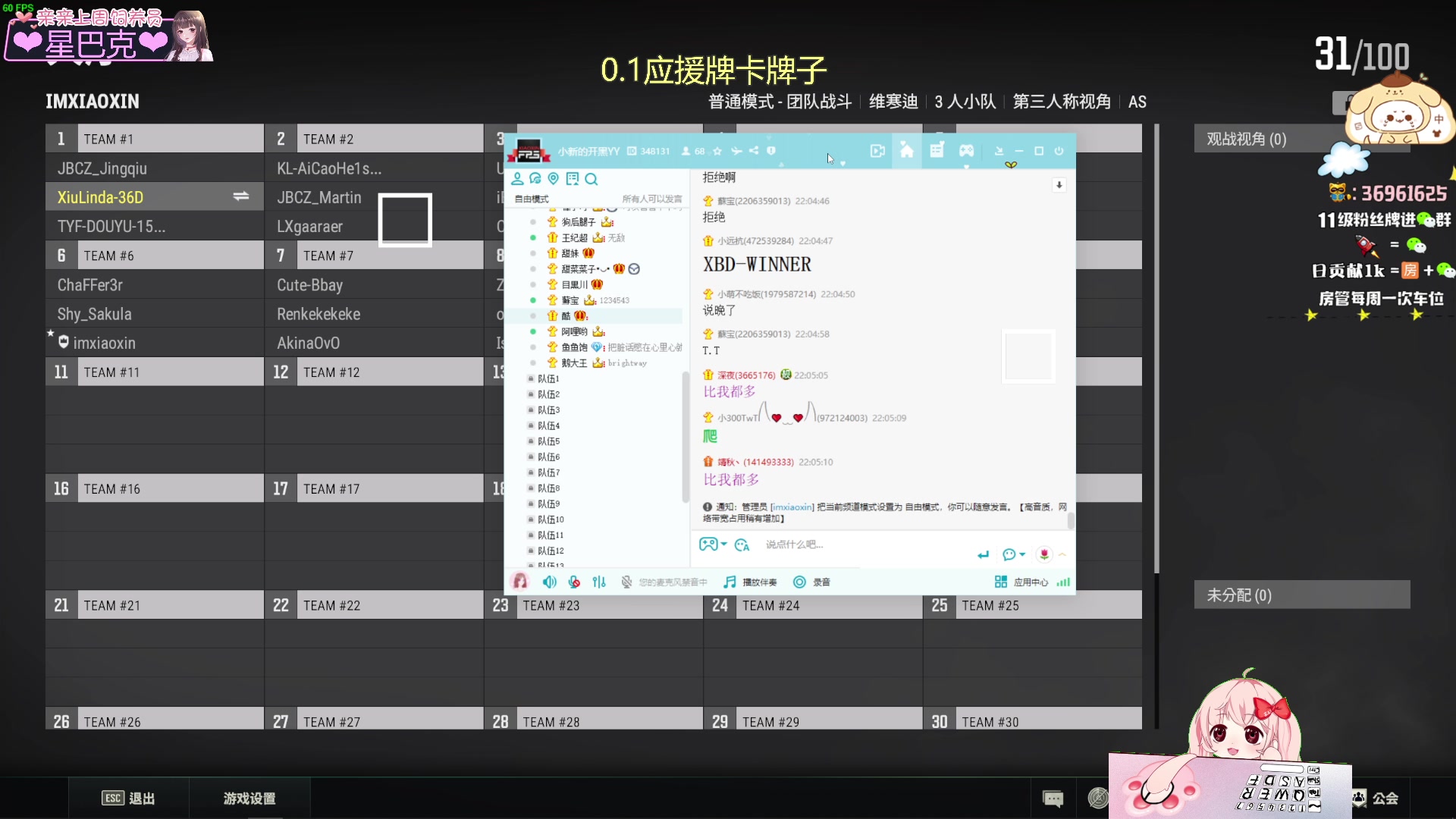Open 游戏设置 game settings

(x=249, y=798)
